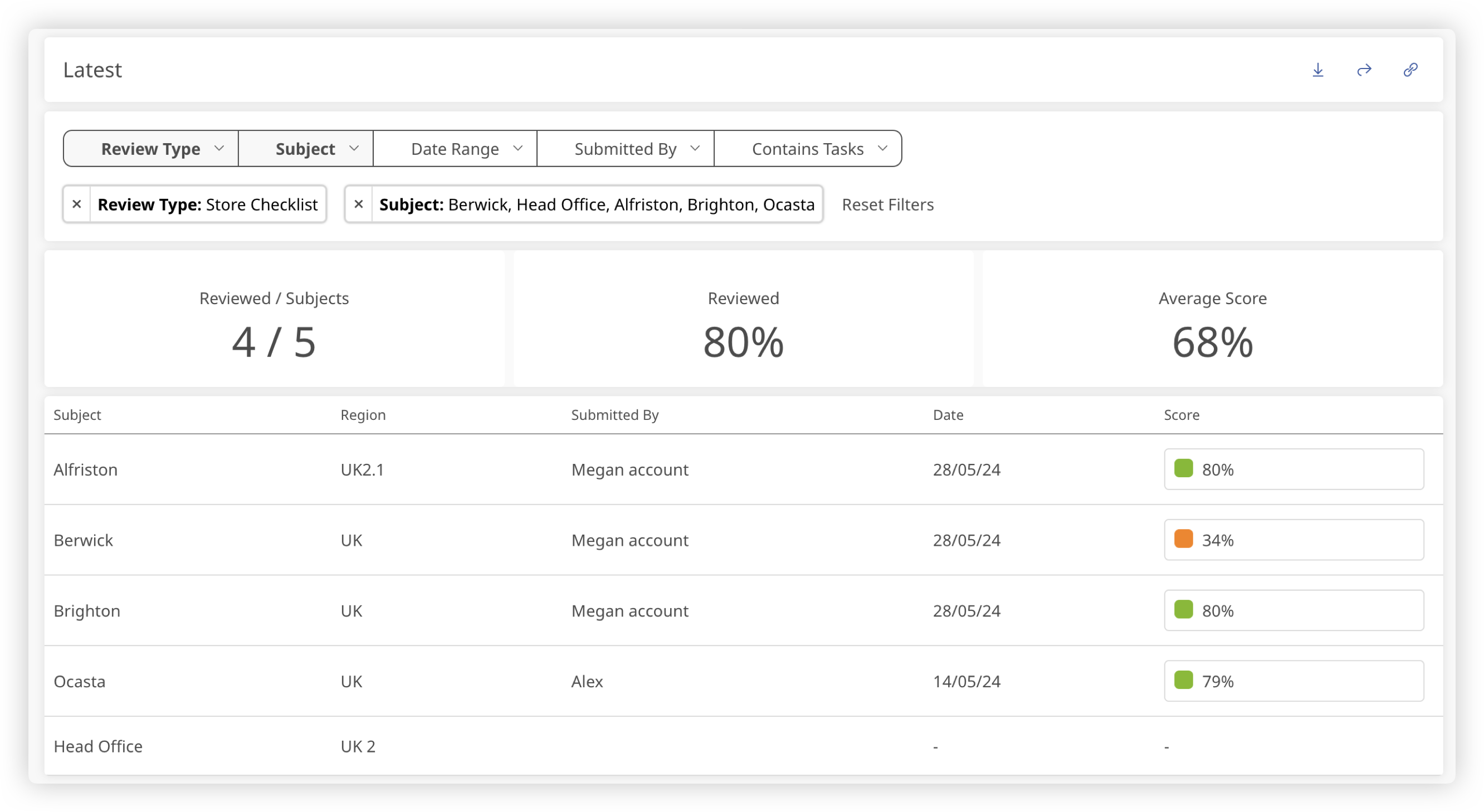
Task: Sort by the Score column header
Action: [1181, 415]
